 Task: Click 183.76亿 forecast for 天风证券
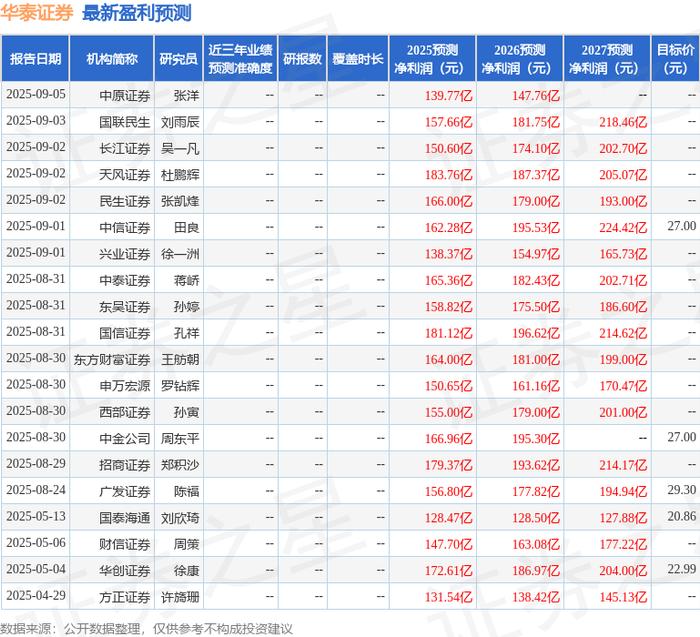(448, 175)
